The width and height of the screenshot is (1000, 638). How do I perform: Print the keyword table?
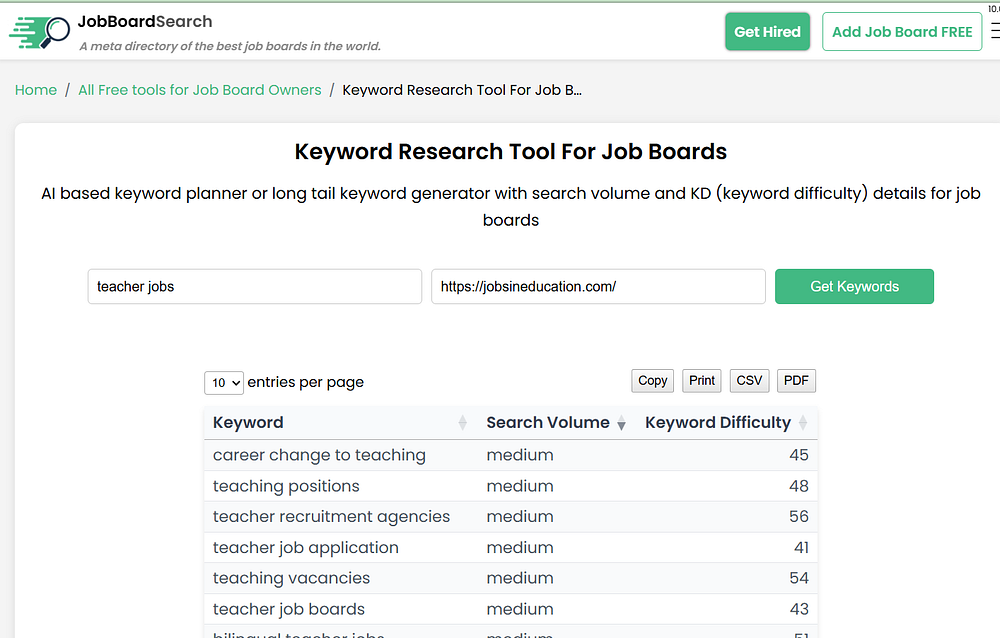click(x=702, y=380)
